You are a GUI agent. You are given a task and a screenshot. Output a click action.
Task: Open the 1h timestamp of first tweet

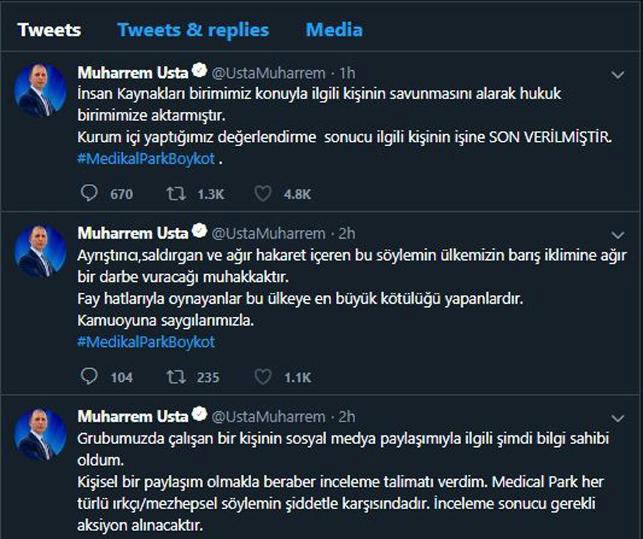pyautogui.click(x=348, y=73)
